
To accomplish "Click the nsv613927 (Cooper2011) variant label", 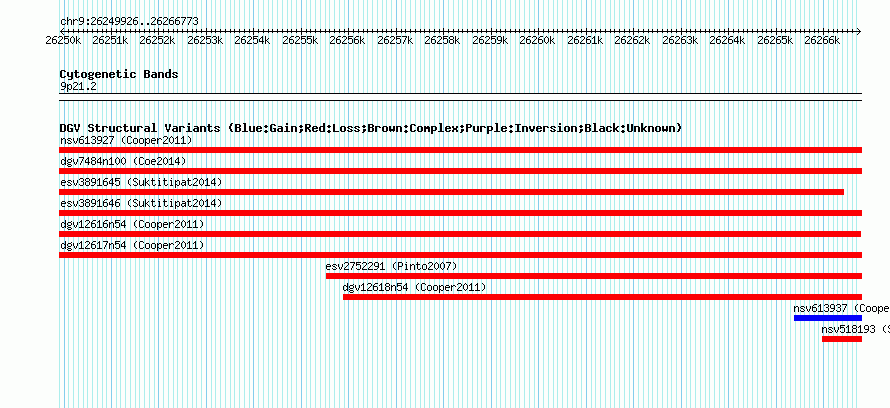I will pyautogui.click(x=126, y=140).
